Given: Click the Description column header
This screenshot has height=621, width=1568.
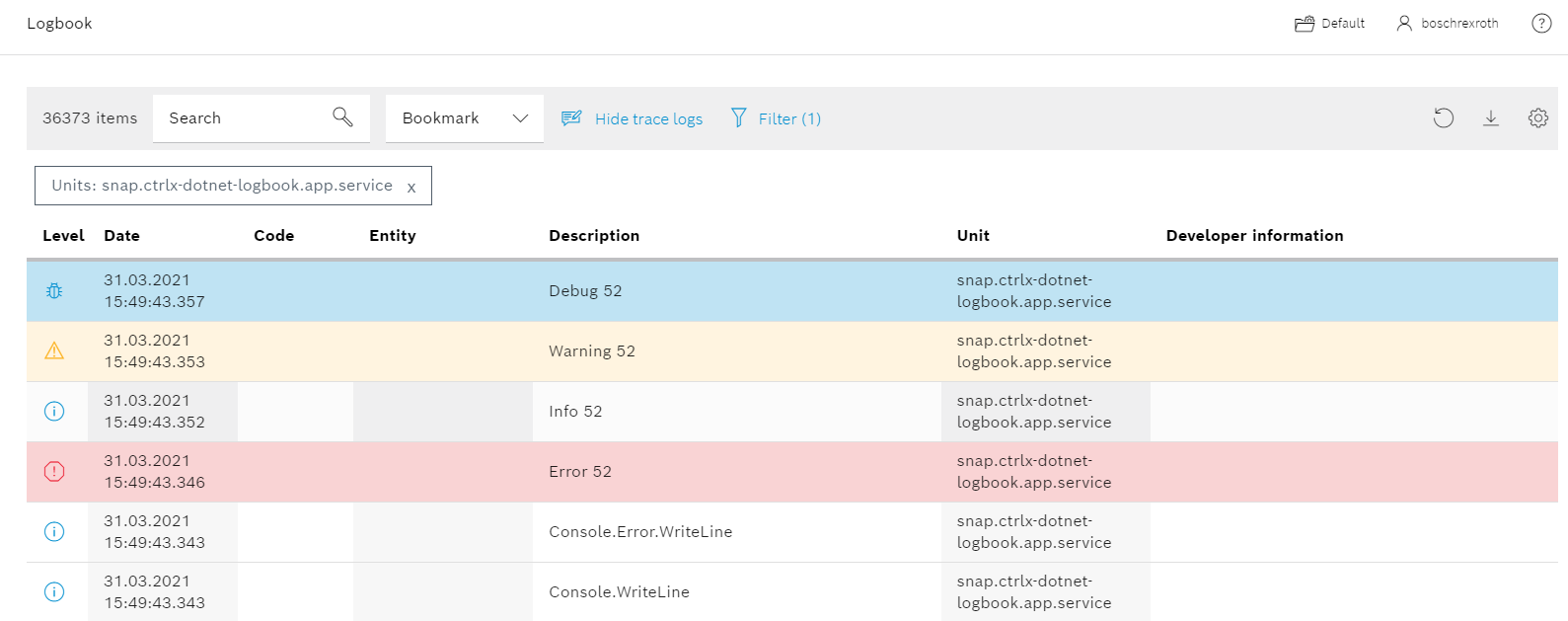Looking at the screenshot, I should (594, 236).
